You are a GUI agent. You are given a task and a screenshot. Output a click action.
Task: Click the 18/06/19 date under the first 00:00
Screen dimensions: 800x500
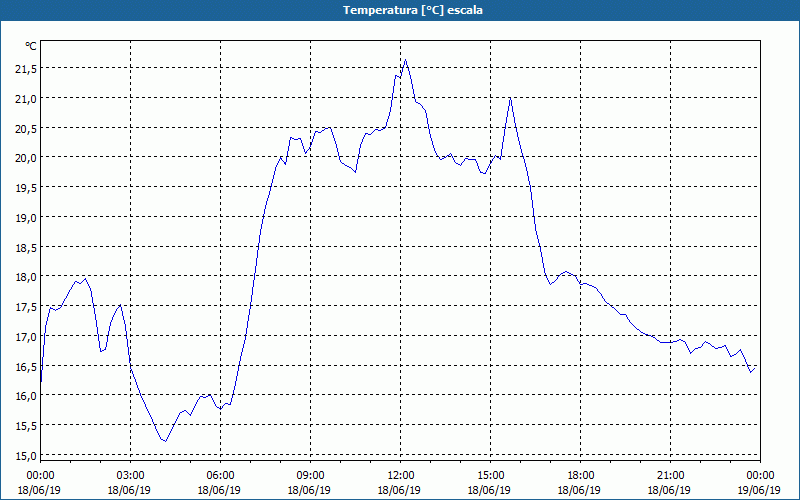point(40,490)
